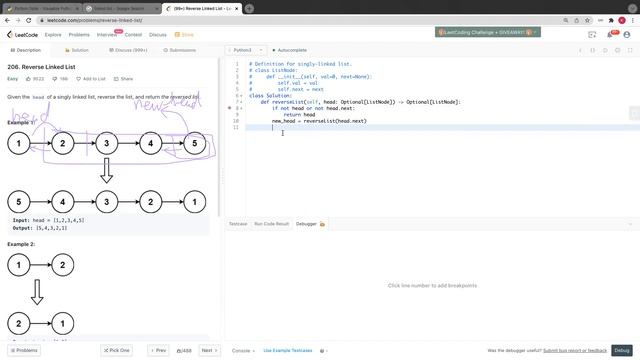The image size is (640, 360).
Task: Open the editor settings icon
Action: pyautogui.click(x=618, y=50)
